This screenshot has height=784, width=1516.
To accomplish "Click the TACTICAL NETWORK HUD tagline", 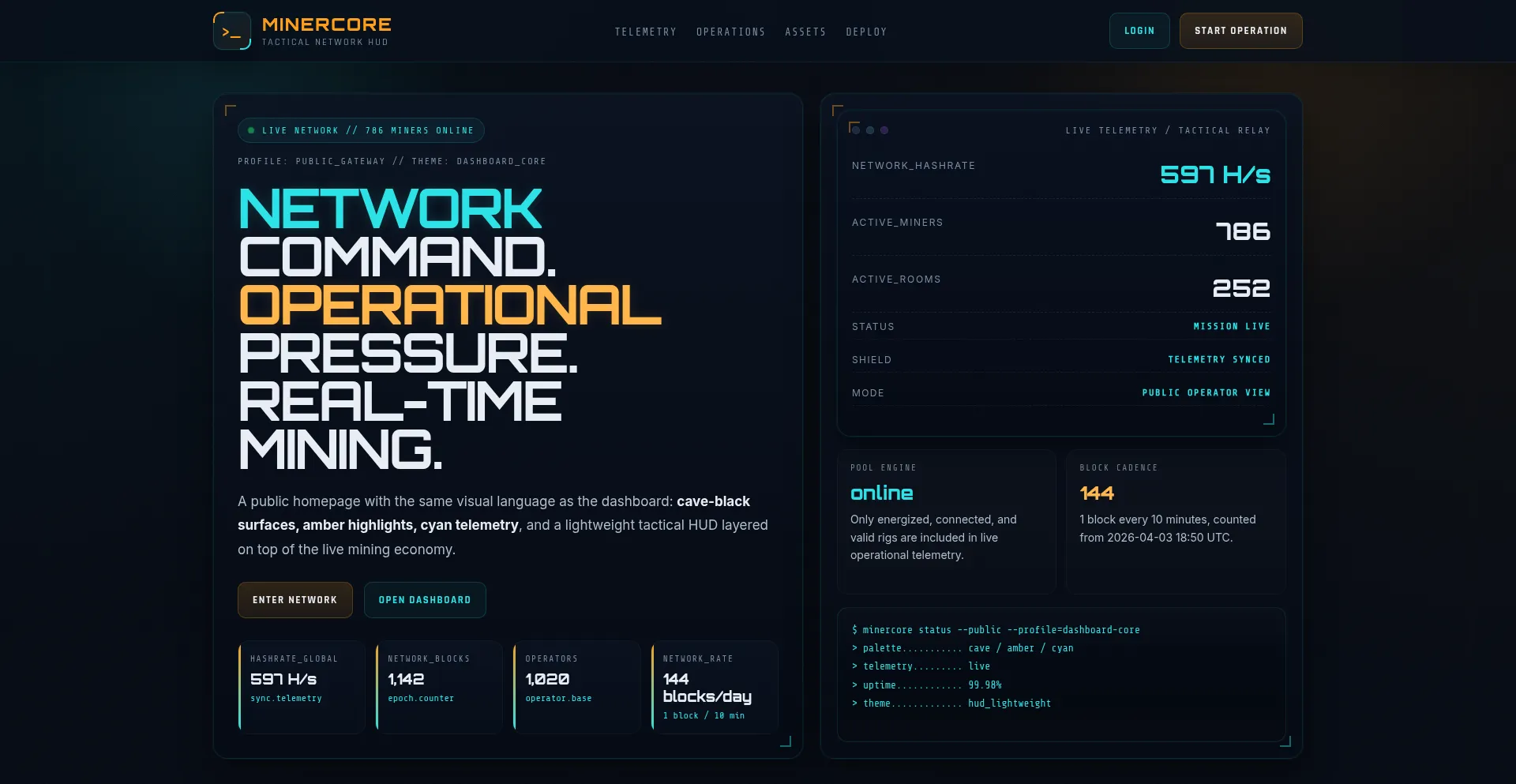I will tap(325, 43).
